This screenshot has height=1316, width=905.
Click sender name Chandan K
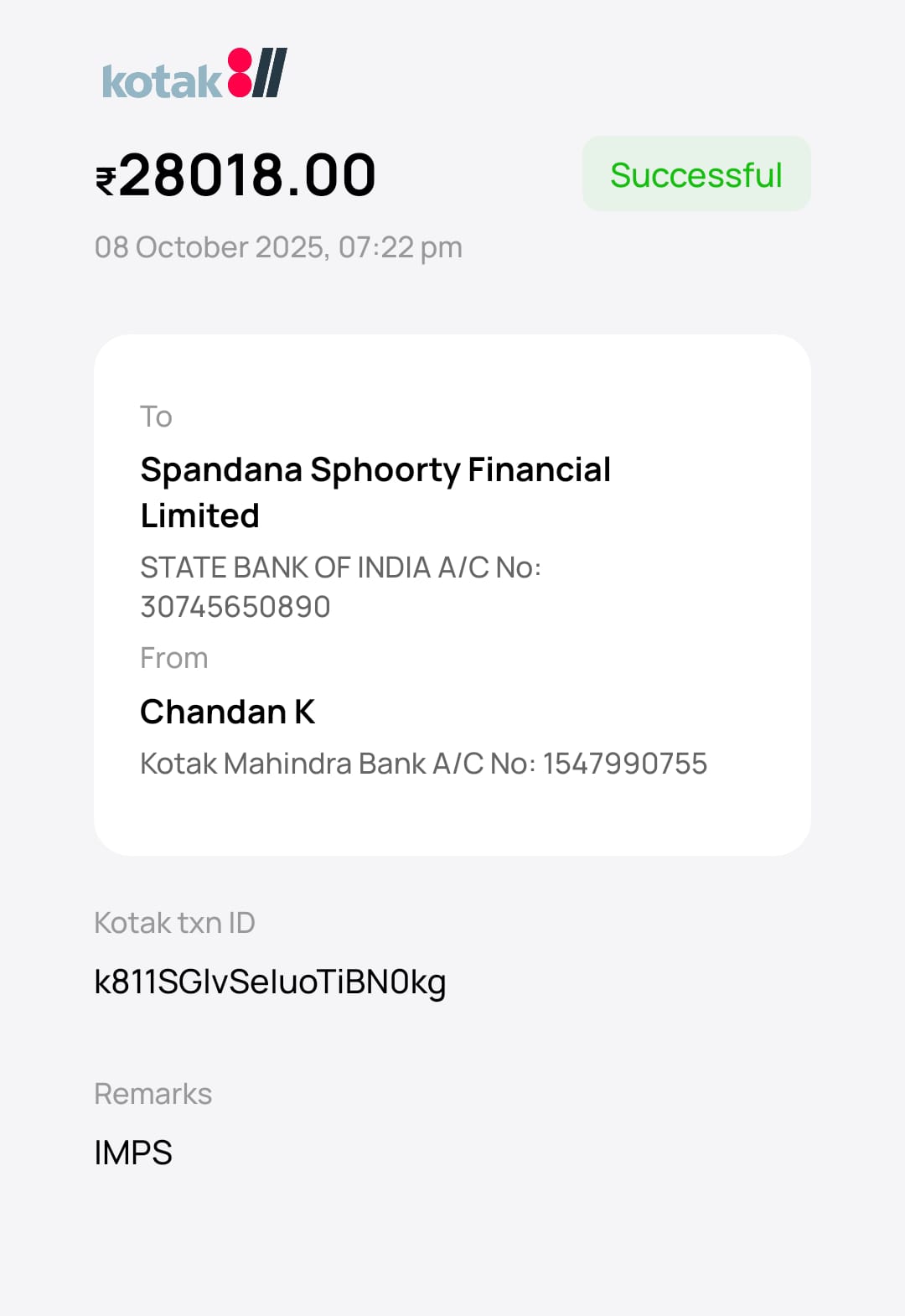pos(227,712)
